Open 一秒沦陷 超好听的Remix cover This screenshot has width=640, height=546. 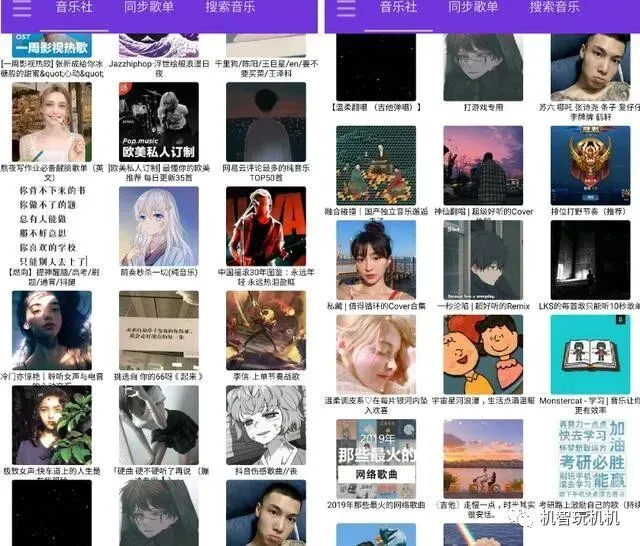[x=483, y=260]
